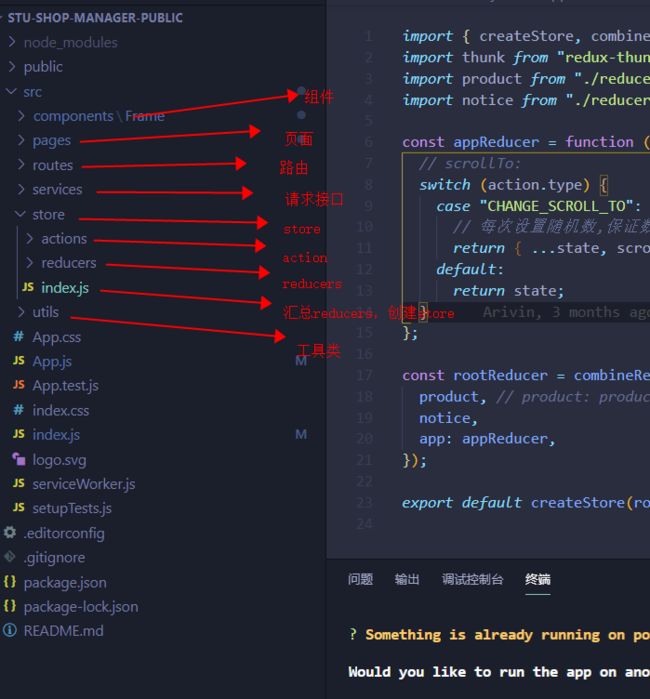The height and width of the screenshot is (699, 650).
Task: Open .gitignore file name
Action: click(54, 558)
